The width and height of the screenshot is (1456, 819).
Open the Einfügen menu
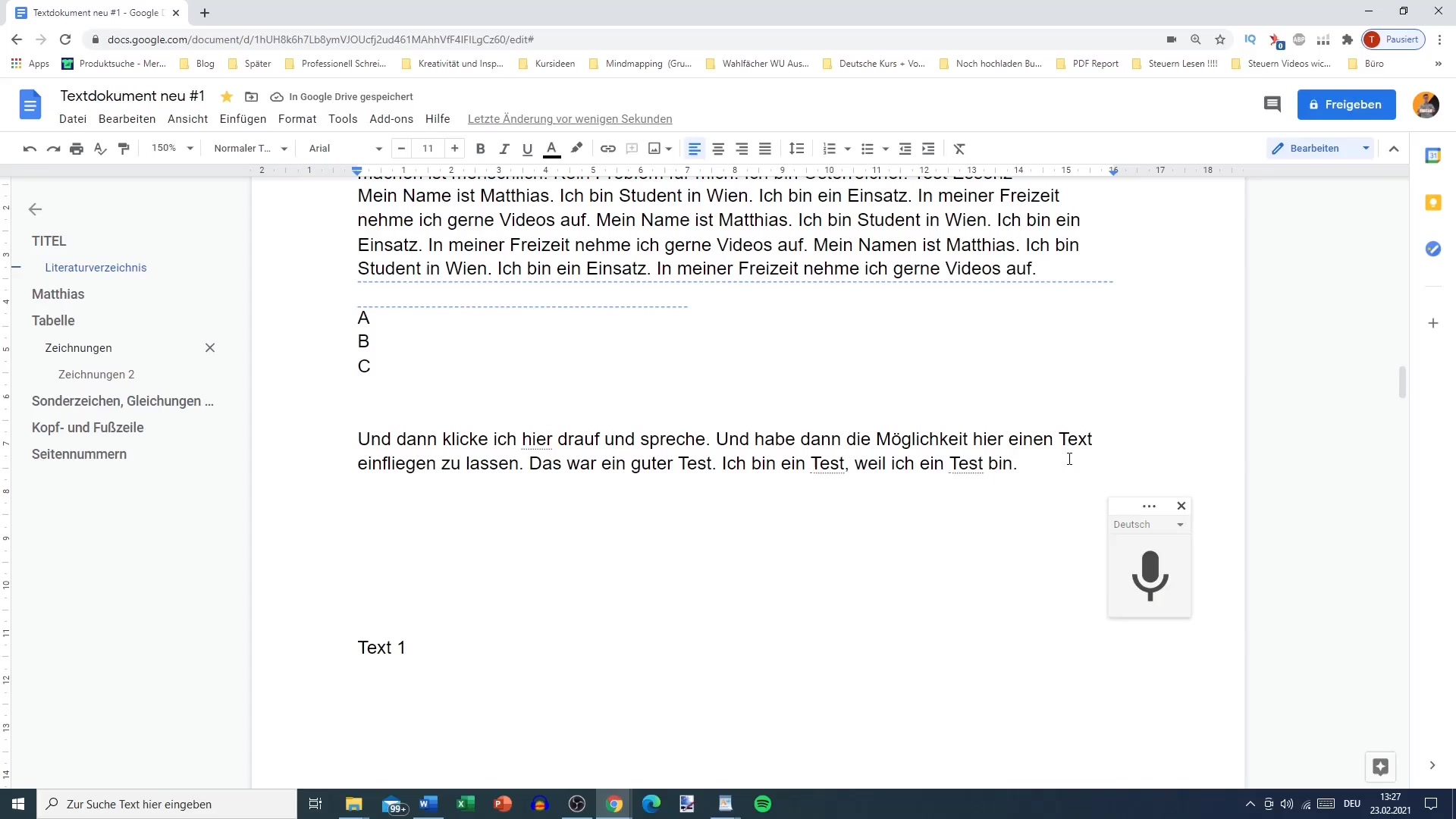pos(243,119)
